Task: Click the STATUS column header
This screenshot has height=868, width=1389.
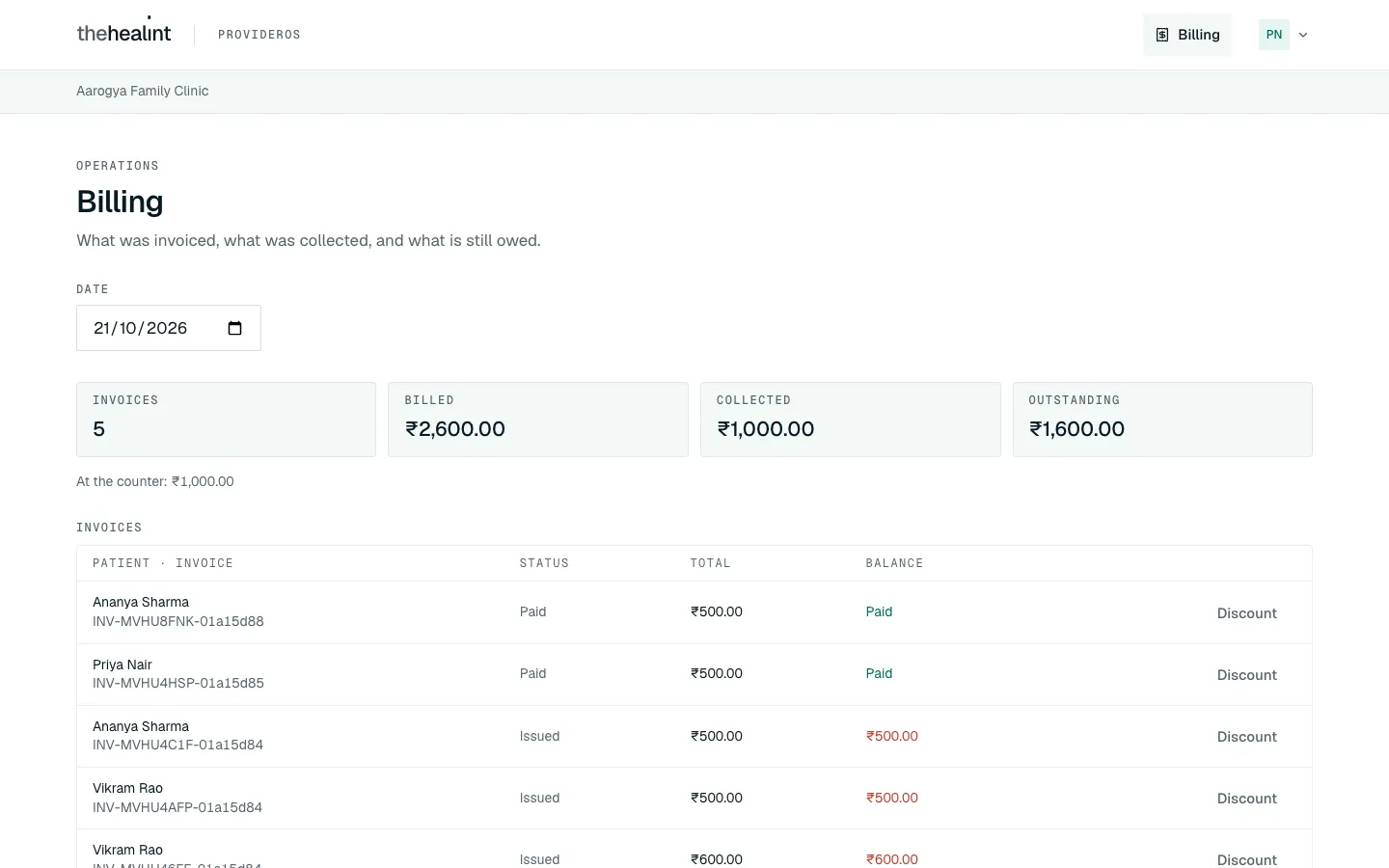Action: click(x=544, y=563)
